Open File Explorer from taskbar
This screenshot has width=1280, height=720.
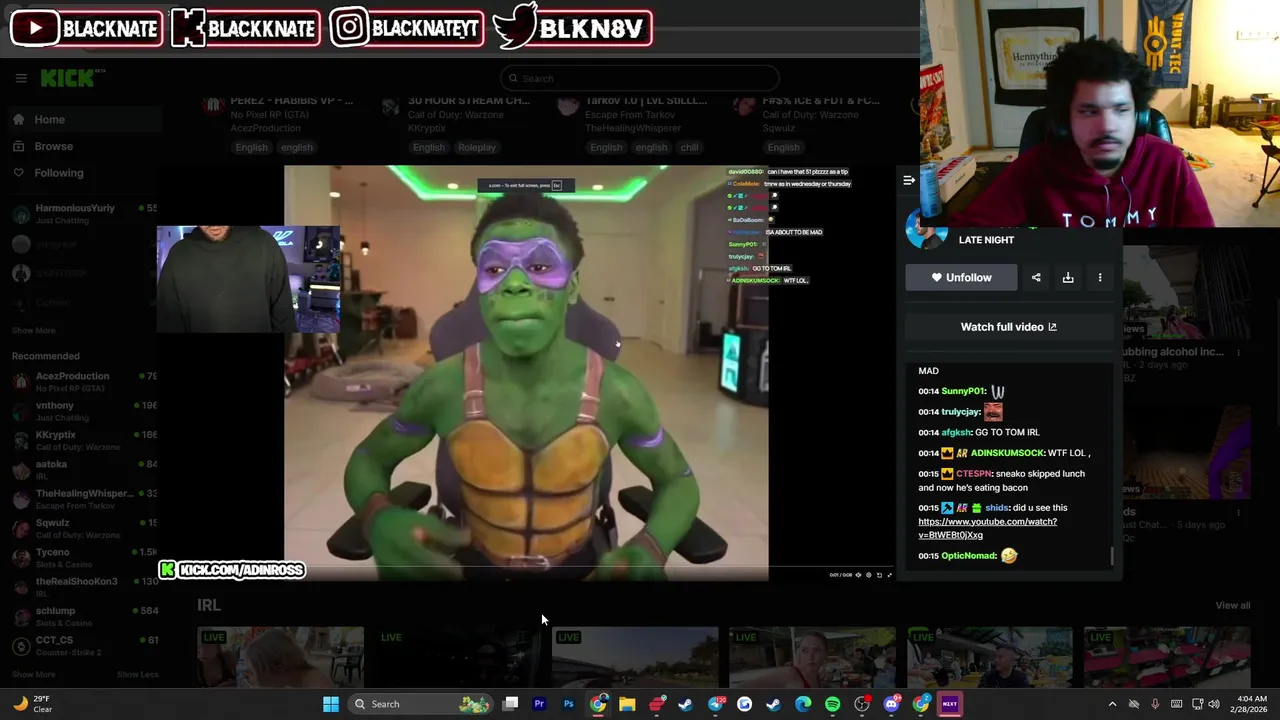click(627, 704)
